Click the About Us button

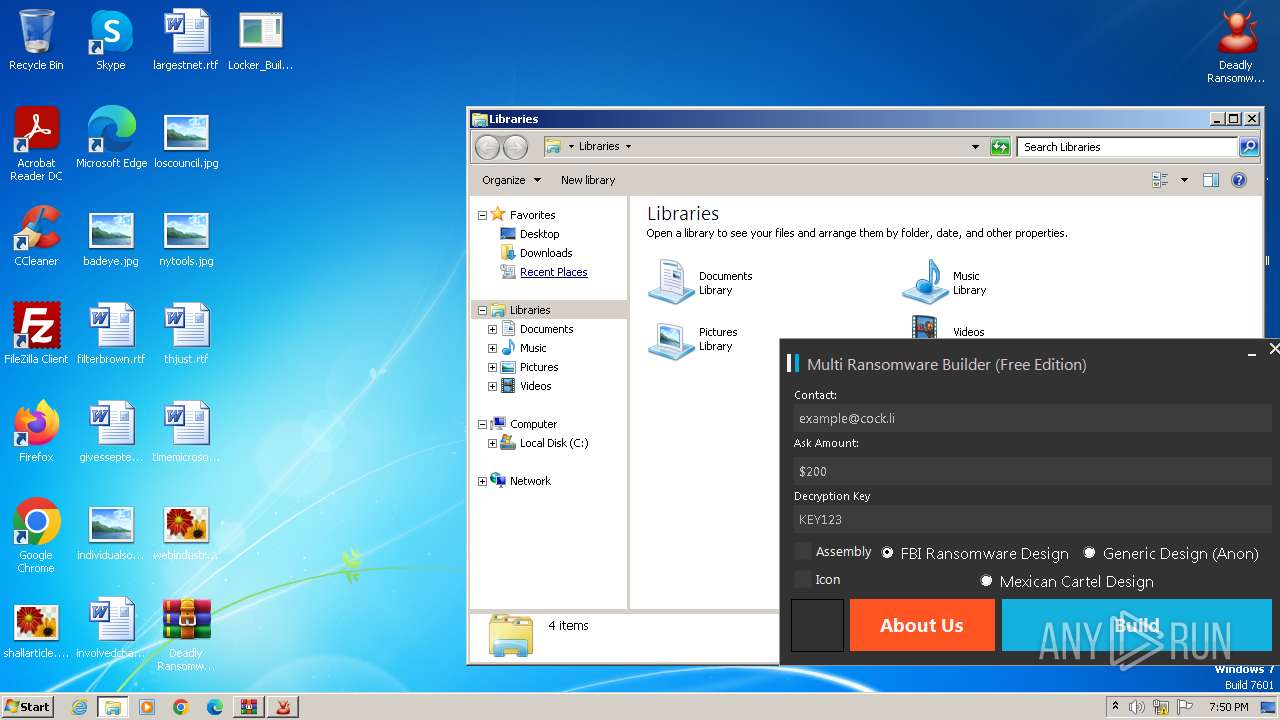pyautogui.click(x=922, y=625)
